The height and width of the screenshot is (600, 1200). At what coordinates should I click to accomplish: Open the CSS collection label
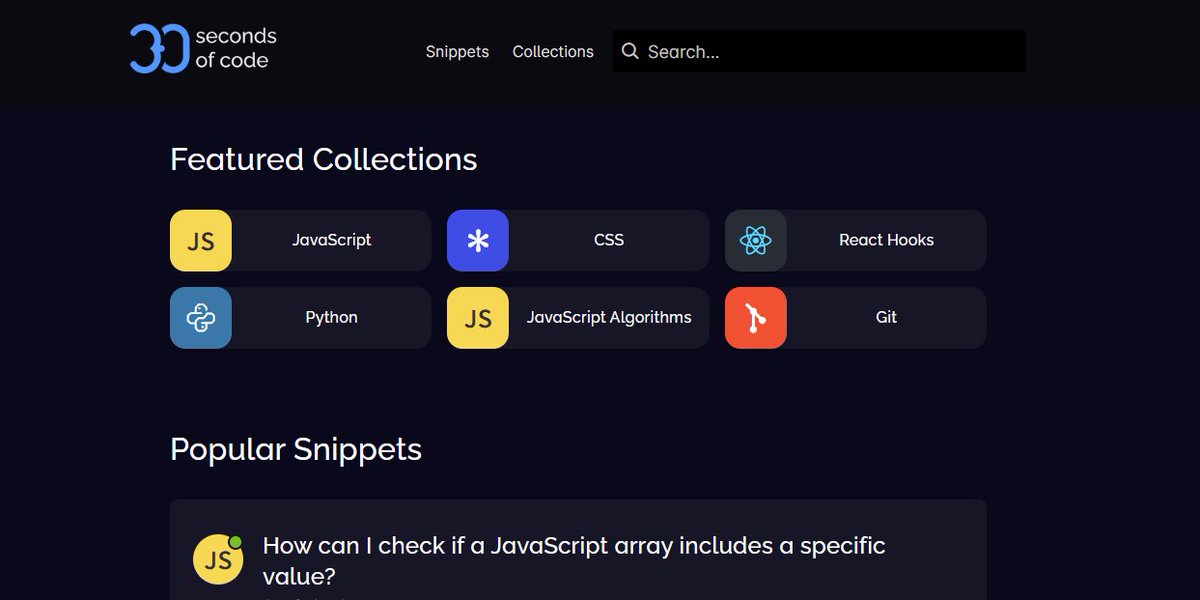pyautogui.click(x=609, y=240)
